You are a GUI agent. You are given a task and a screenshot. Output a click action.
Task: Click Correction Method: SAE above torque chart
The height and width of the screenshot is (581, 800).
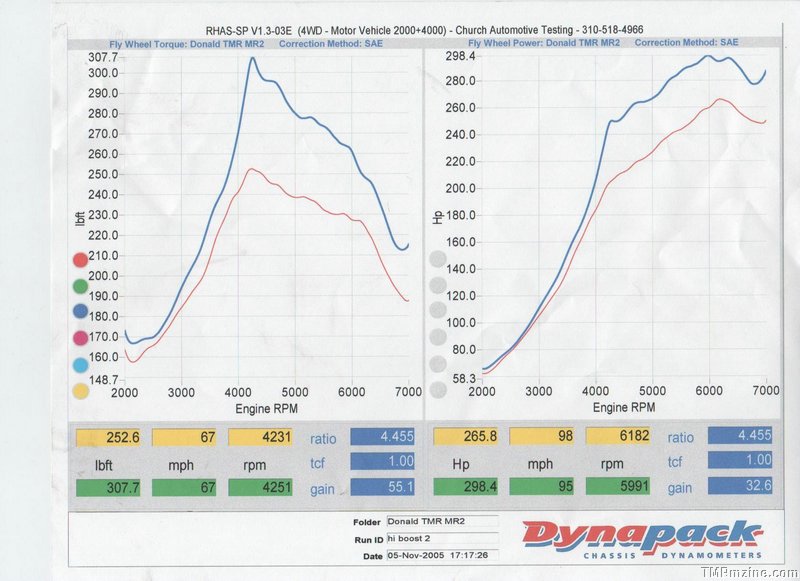tap(331, 44)
